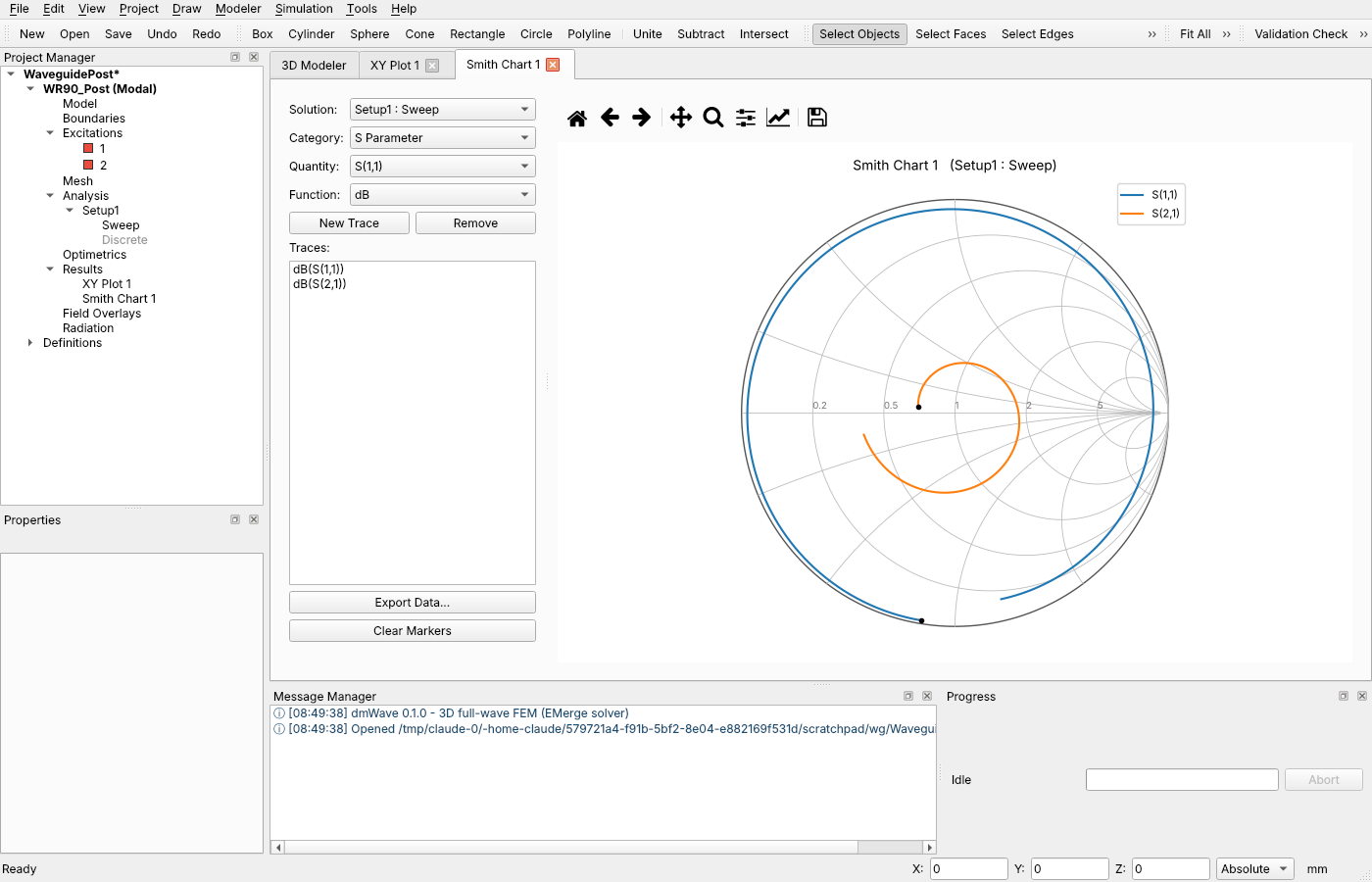Focus the X coordinate input field
The width and height of the screenshot is (1372, 882).
pyautogui.click(x=968, y=869)
